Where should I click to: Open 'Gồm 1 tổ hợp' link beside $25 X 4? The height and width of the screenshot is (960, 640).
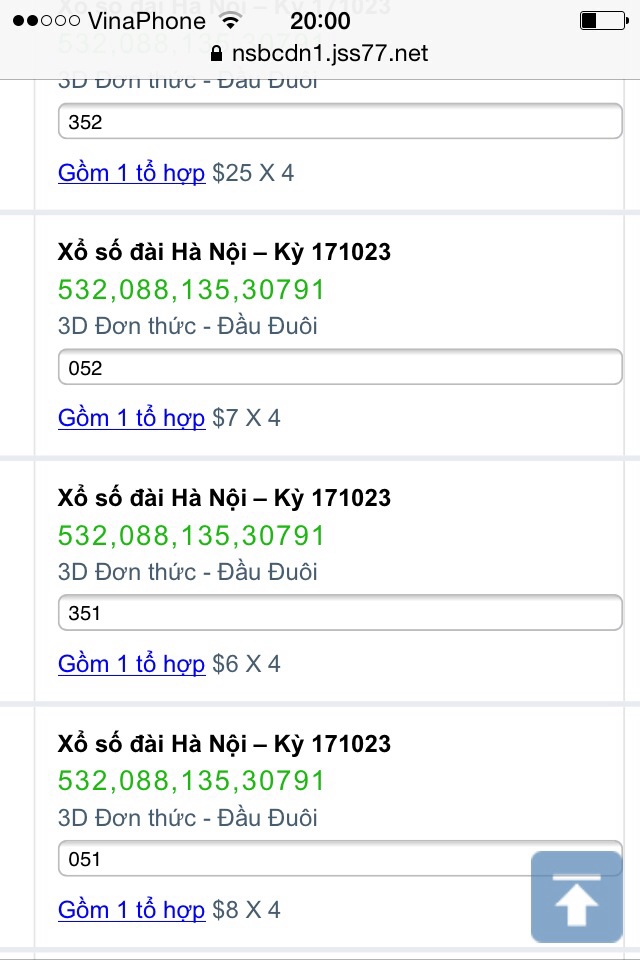(x=131, y=173)
